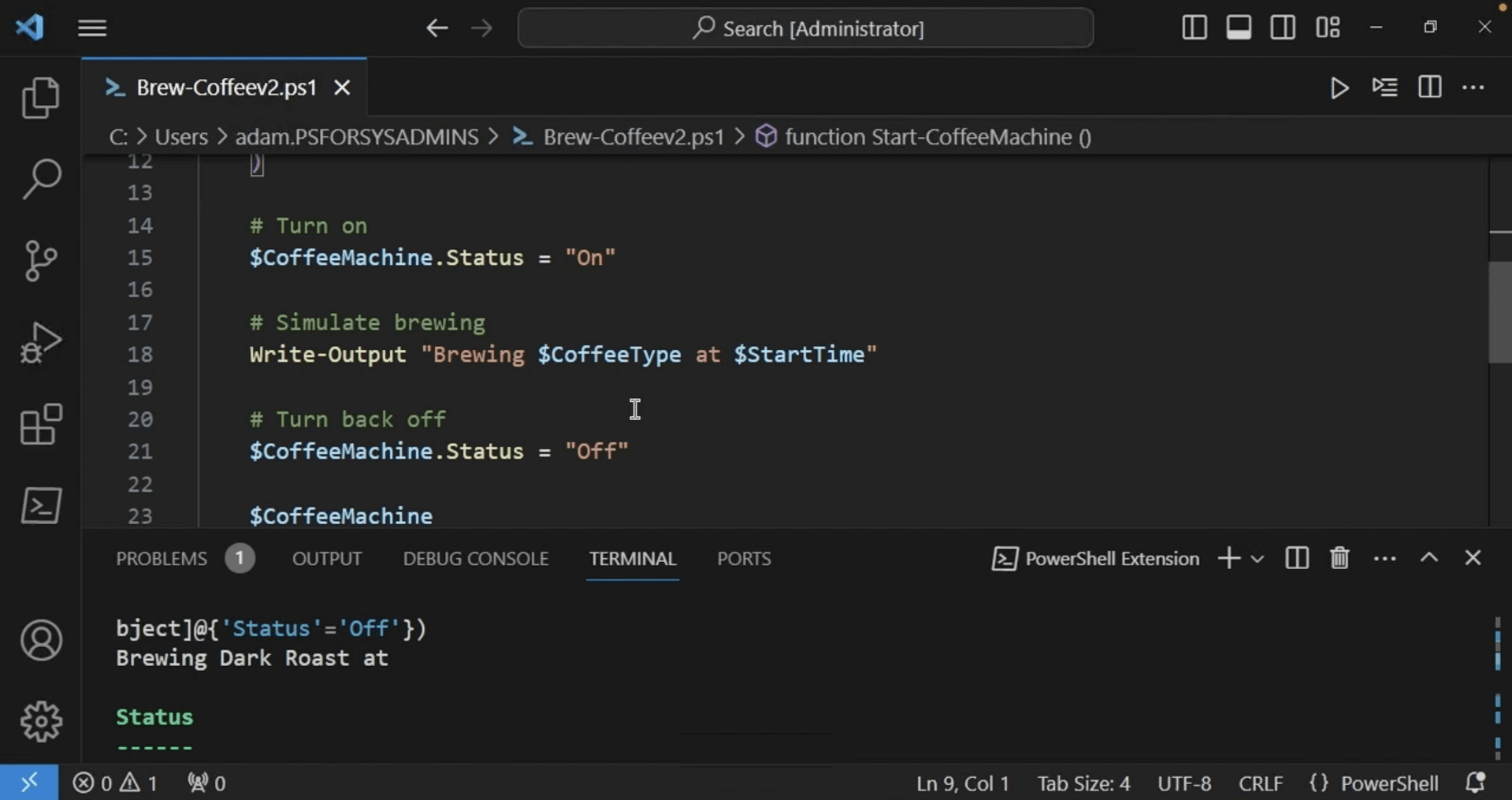
Task: Split the editor to the right
Action: pos(1429,87)
